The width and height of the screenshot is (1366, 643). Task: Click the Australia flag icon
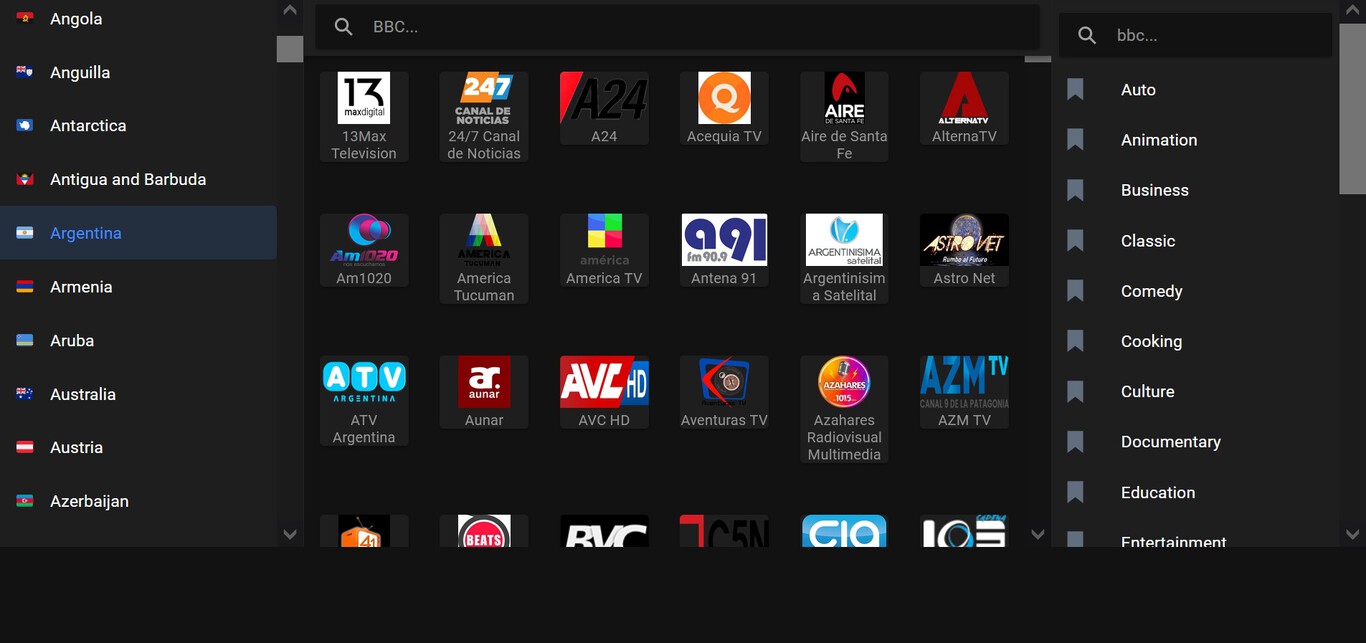point(27,394)
